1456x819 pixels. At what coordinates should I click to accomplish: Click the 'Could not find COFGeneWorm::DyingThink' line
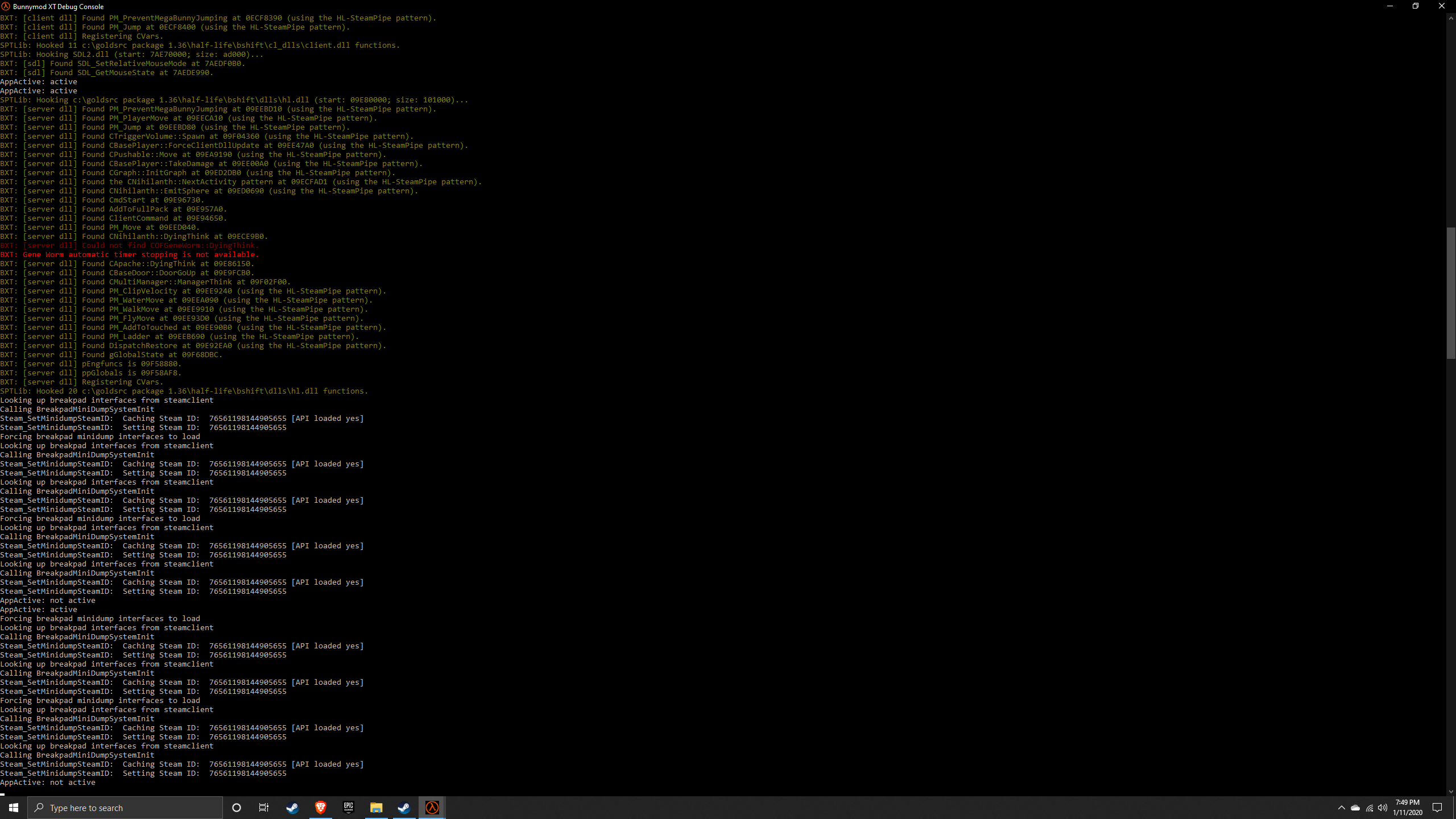[130, 246]
